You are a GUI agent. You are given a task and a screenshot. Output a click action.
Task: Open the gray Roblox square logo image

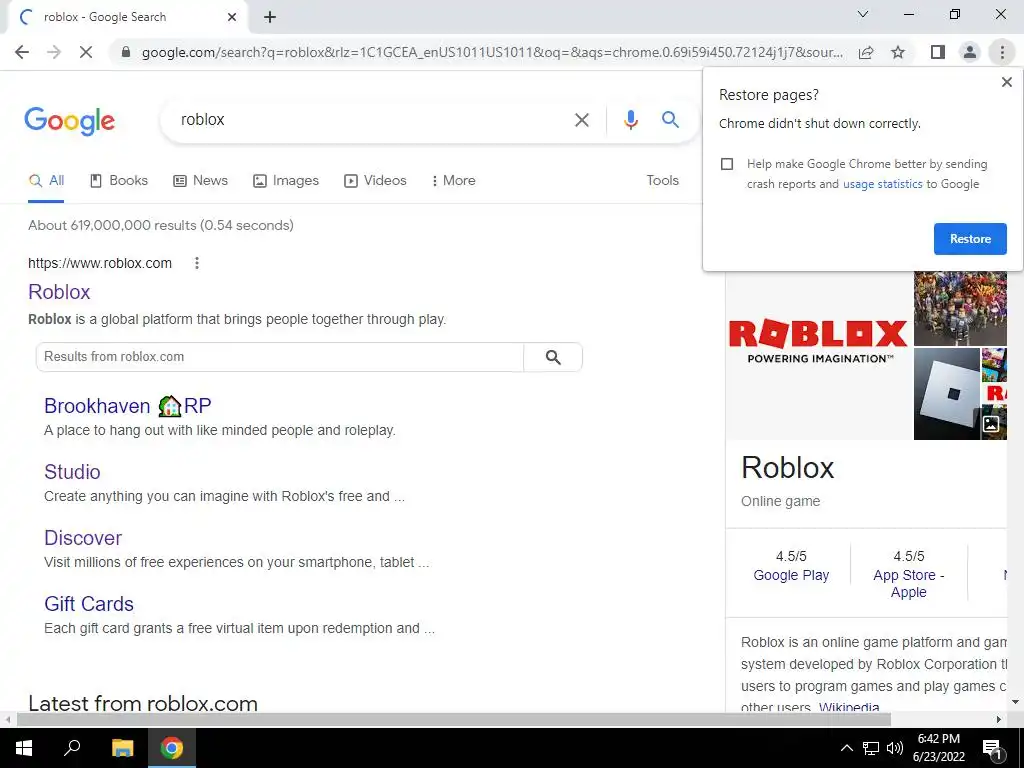pyautogui.click(x=946, y=394)
